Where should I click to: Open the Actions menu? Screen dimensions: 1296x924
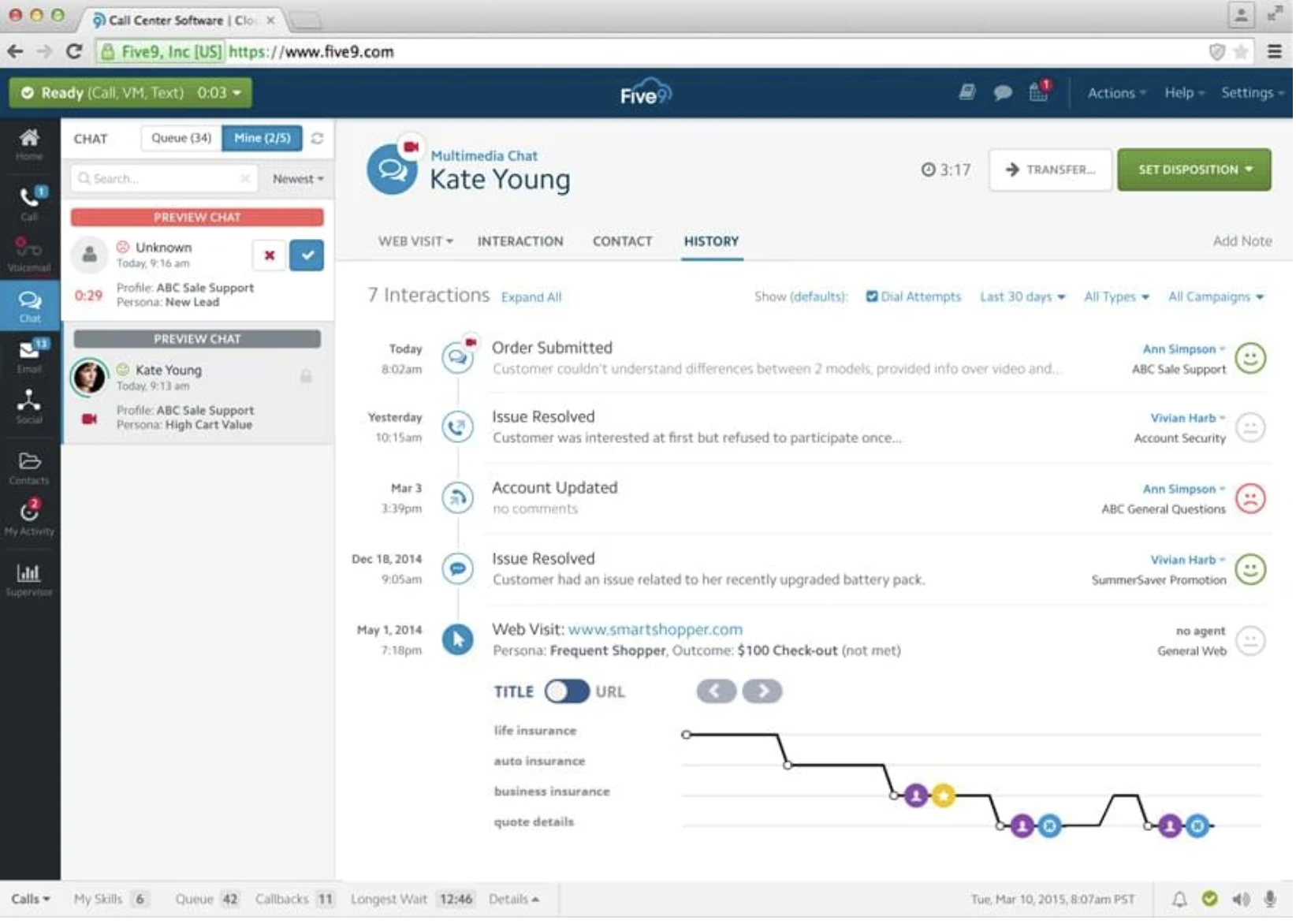coord(1116,93)
